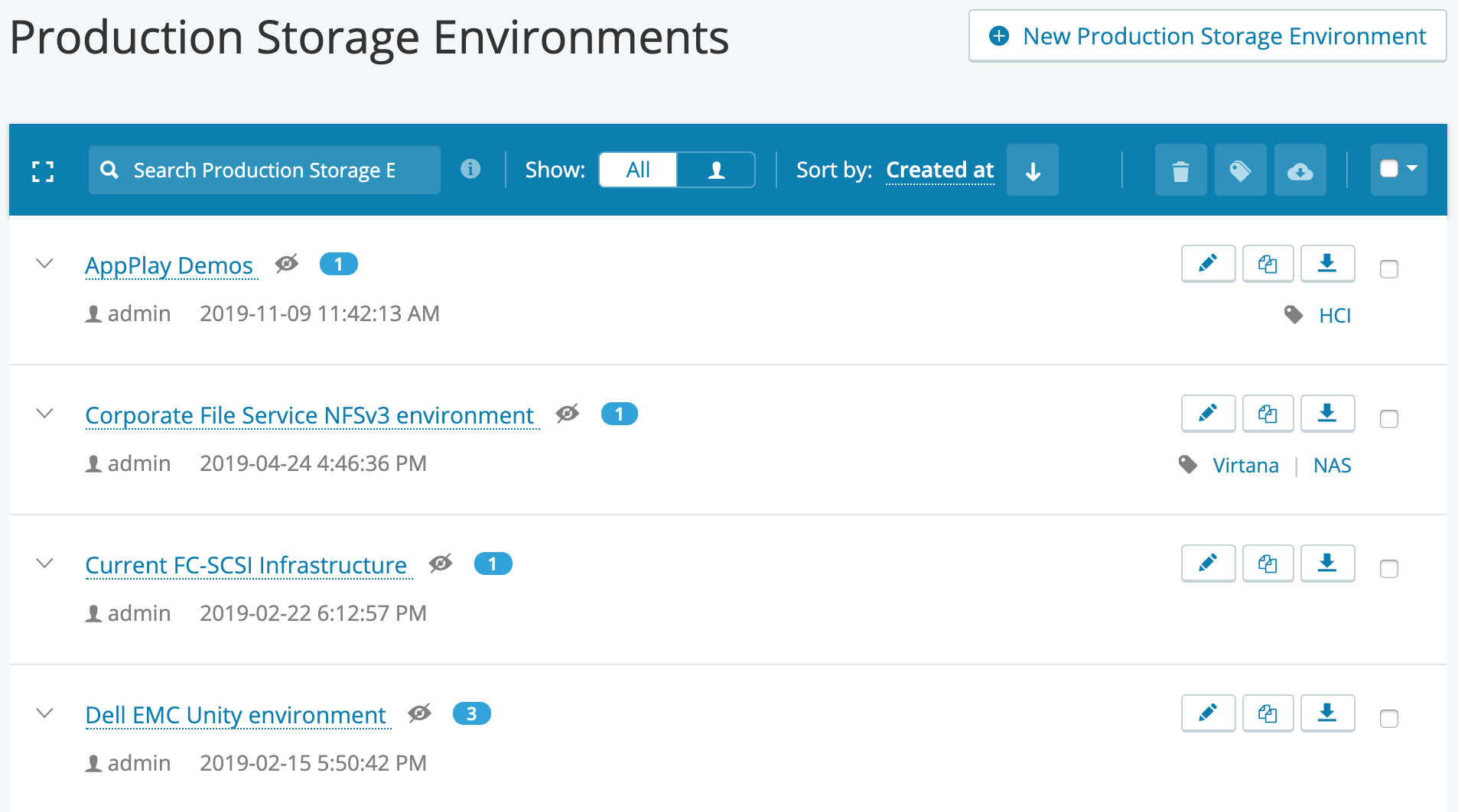
Task: Open Corporate File Service NFSv3 environment link
Action: (309, 415)
